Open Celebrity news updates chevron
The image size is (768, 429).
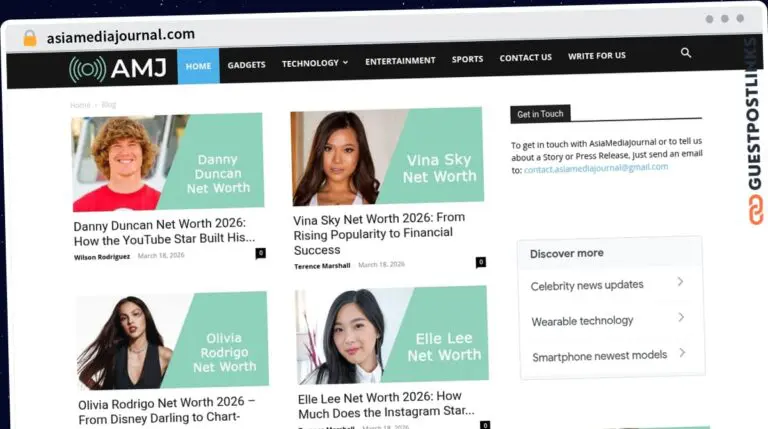(680, 282)
